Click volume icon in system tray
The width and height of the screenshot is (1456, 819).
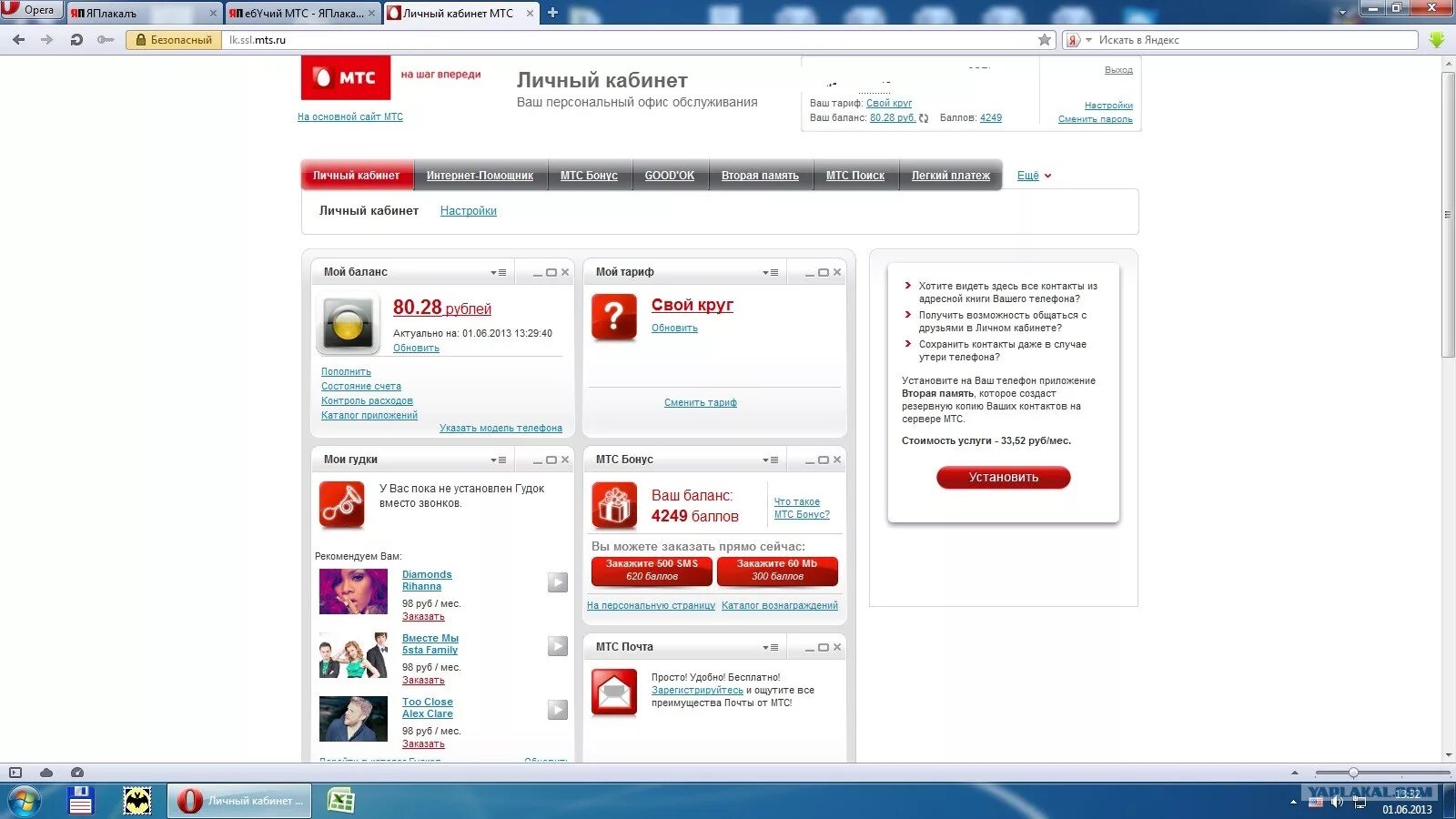[x=1337, y=802]
